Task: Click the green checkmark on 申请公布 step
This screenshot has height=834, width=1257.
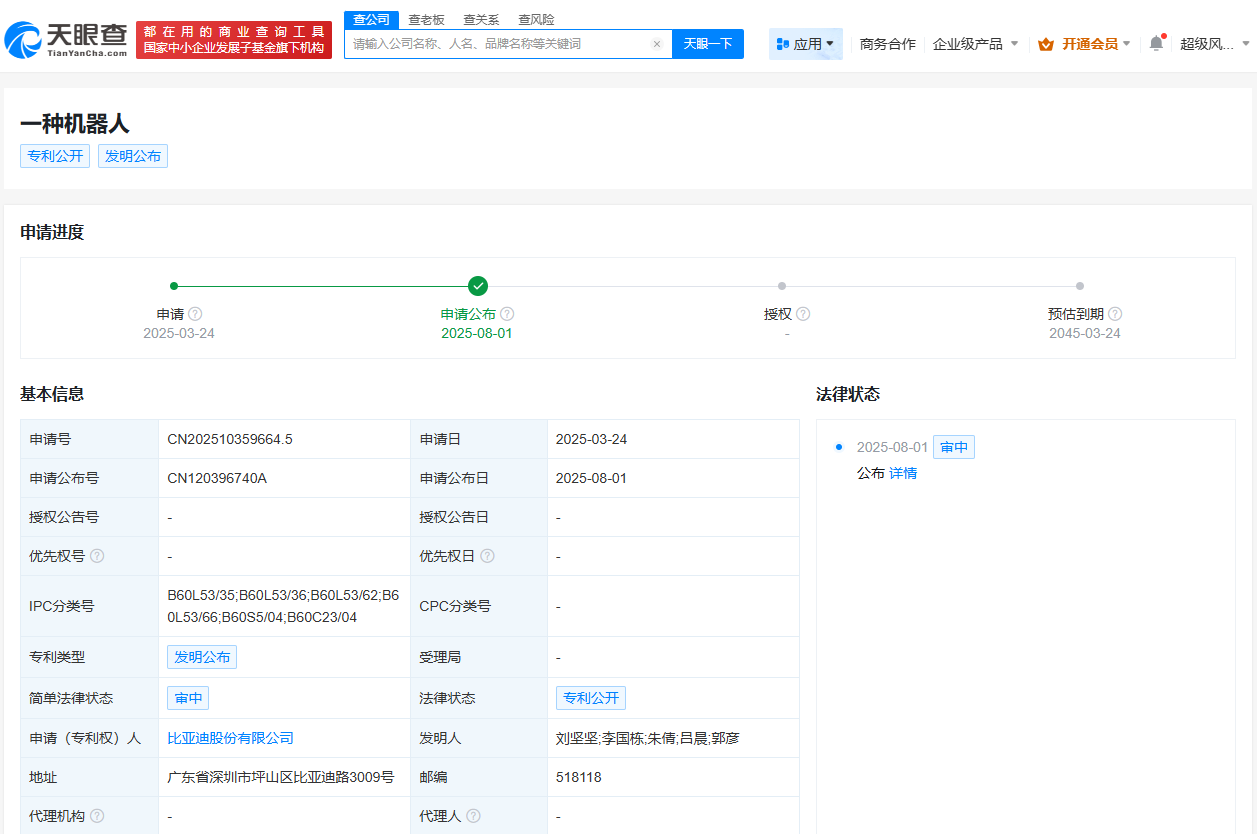Action: 478,285
